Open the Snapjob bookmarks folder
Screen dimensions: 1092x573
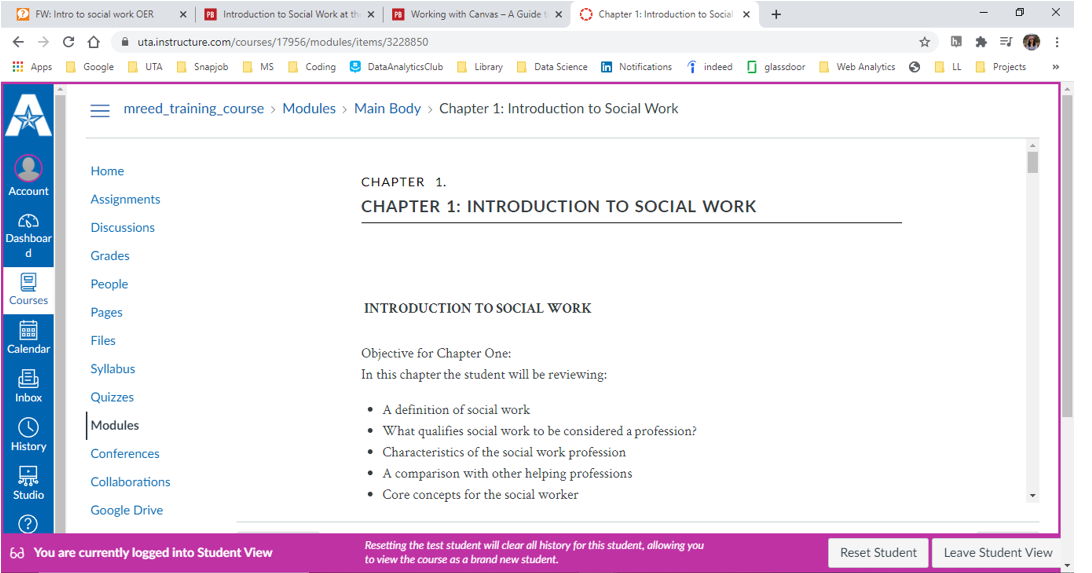point(202,67)
